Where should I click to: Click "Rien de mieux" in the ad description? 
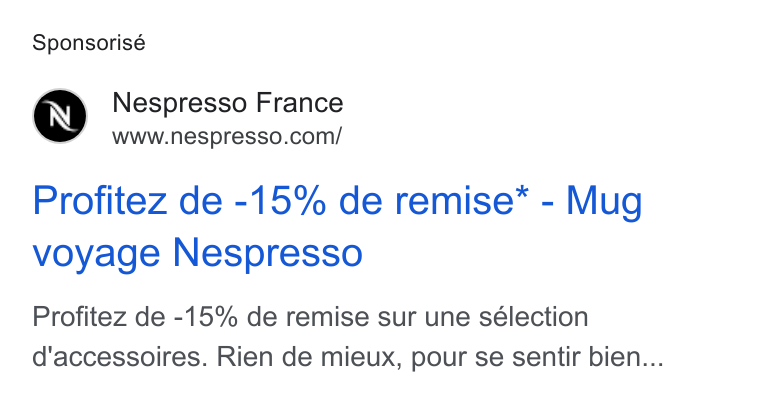coord(309,357)
